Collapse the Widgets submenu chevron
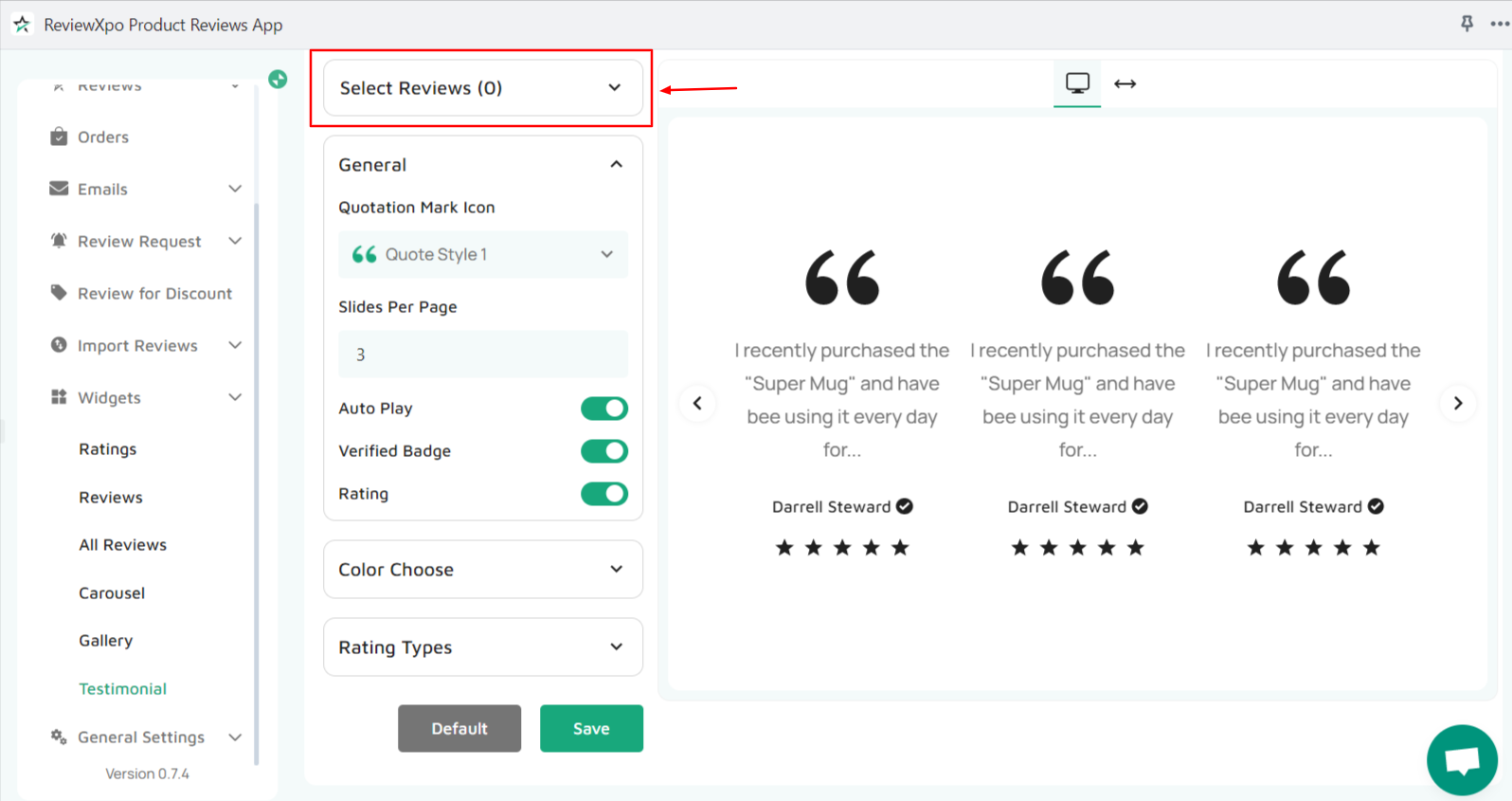This screenshot has width=1512, height=801. click(235, 397)
